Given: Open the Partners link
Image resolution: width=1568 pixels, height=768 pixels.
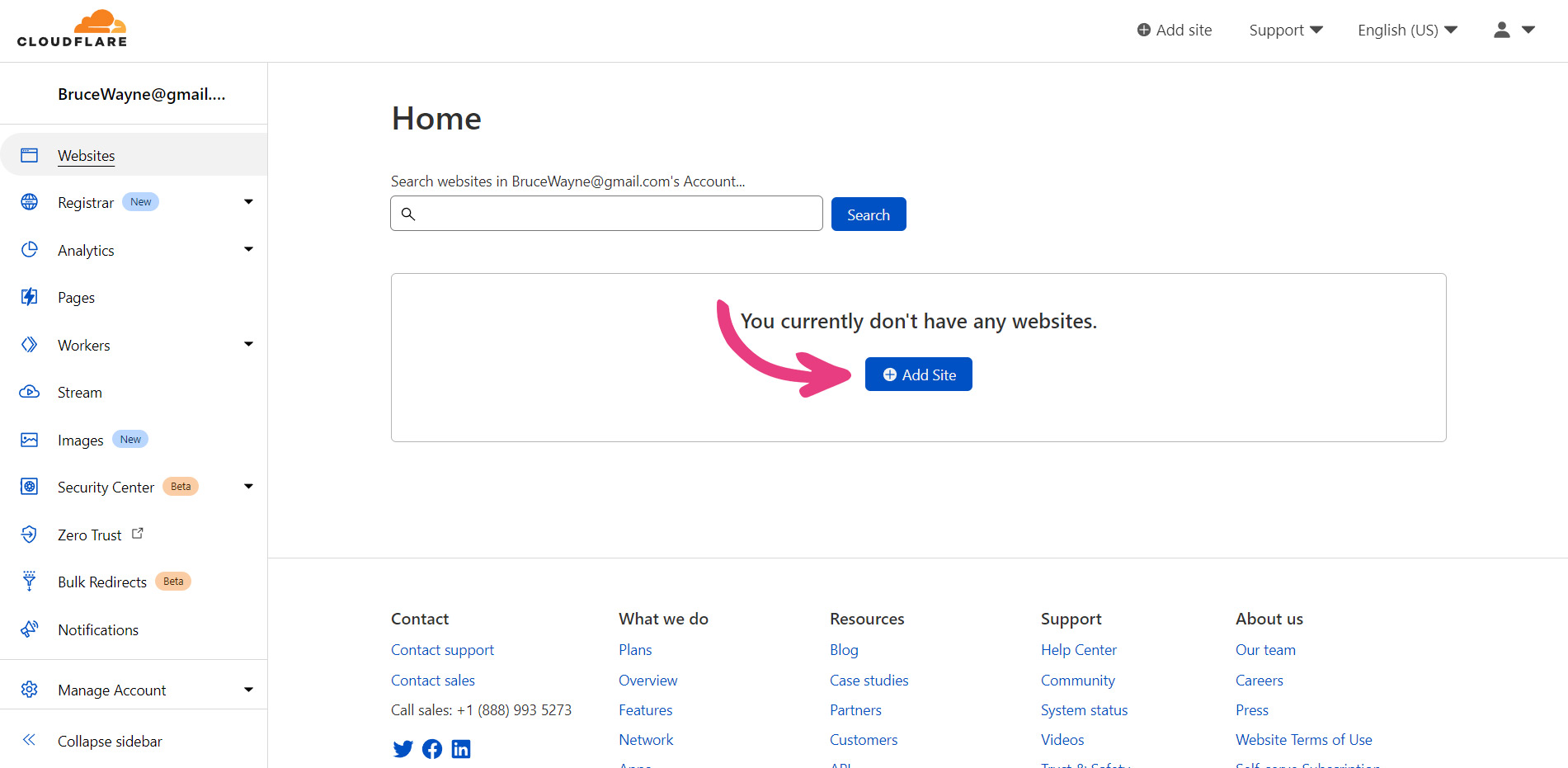Looking at the screenshot, I should [855, 710].
